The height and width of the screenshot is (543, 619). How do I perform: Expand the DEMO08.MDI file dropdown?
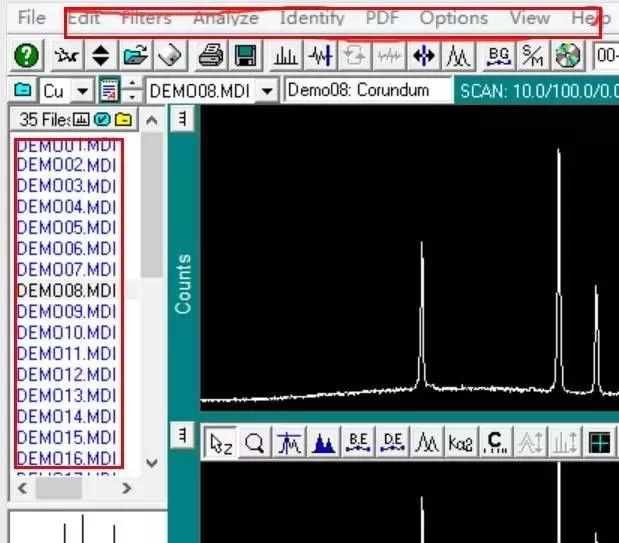tap(267, 92)
